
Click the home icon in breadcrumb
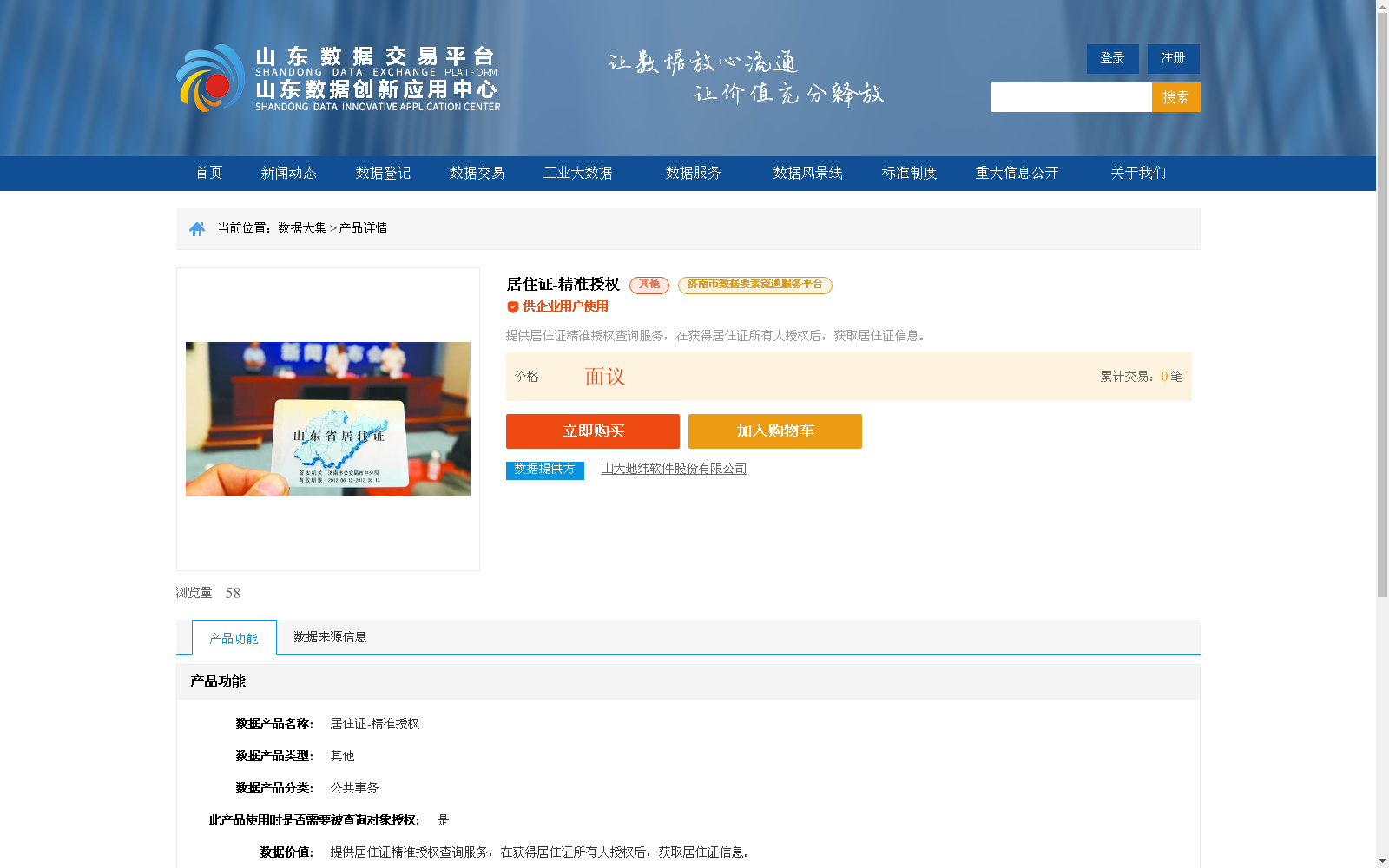click(x=197, y=229)
